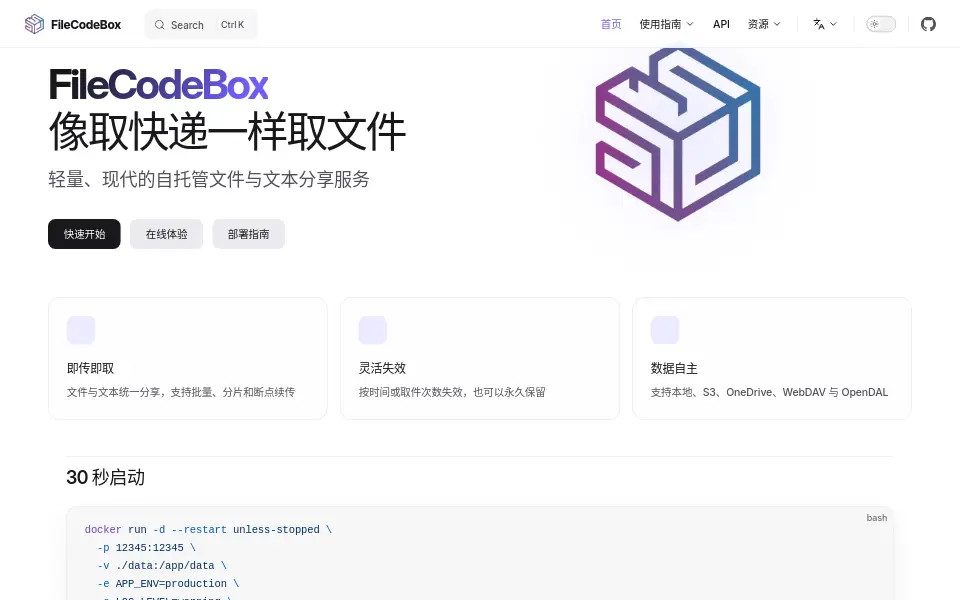This screenshot has height=600, width=960.
Task: Click the 按时间或取件次数失效 description text
Action: pos(452,392)
